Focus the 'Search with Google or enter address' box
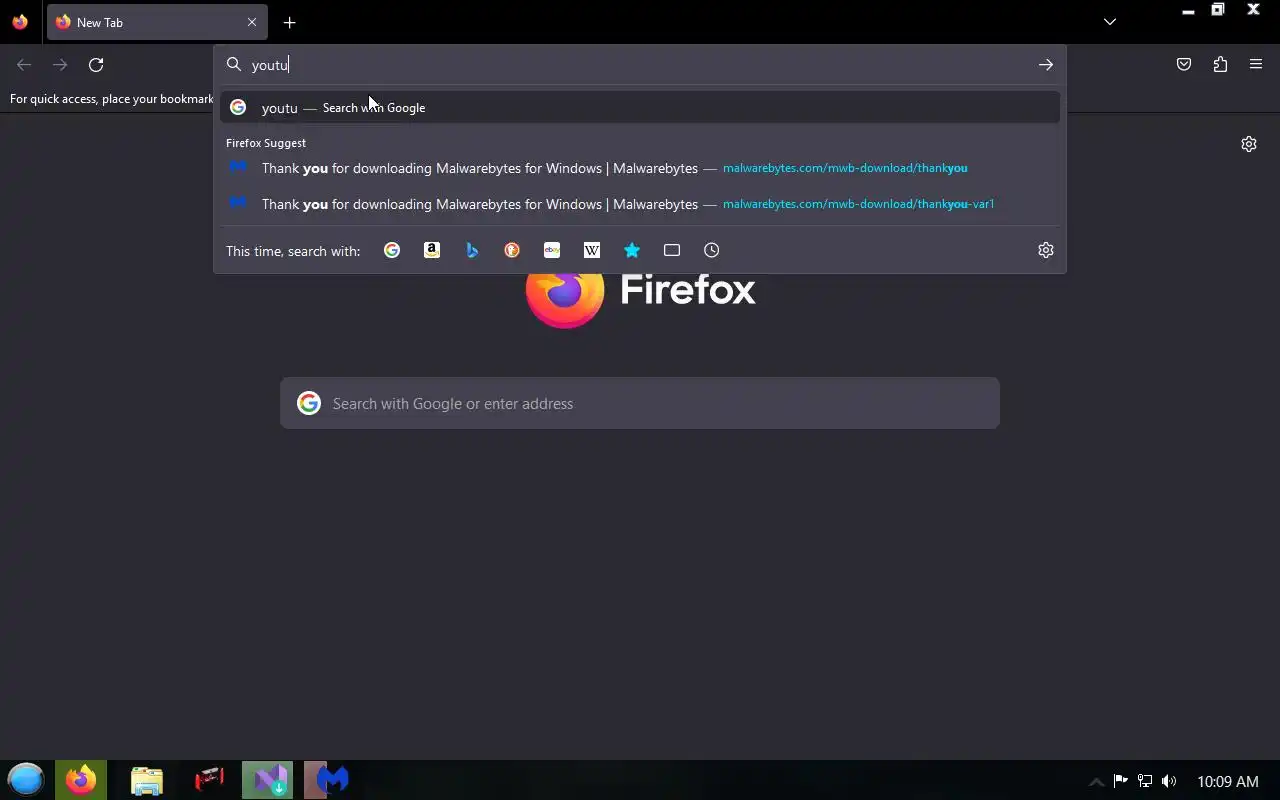 (x=640, y=403)
